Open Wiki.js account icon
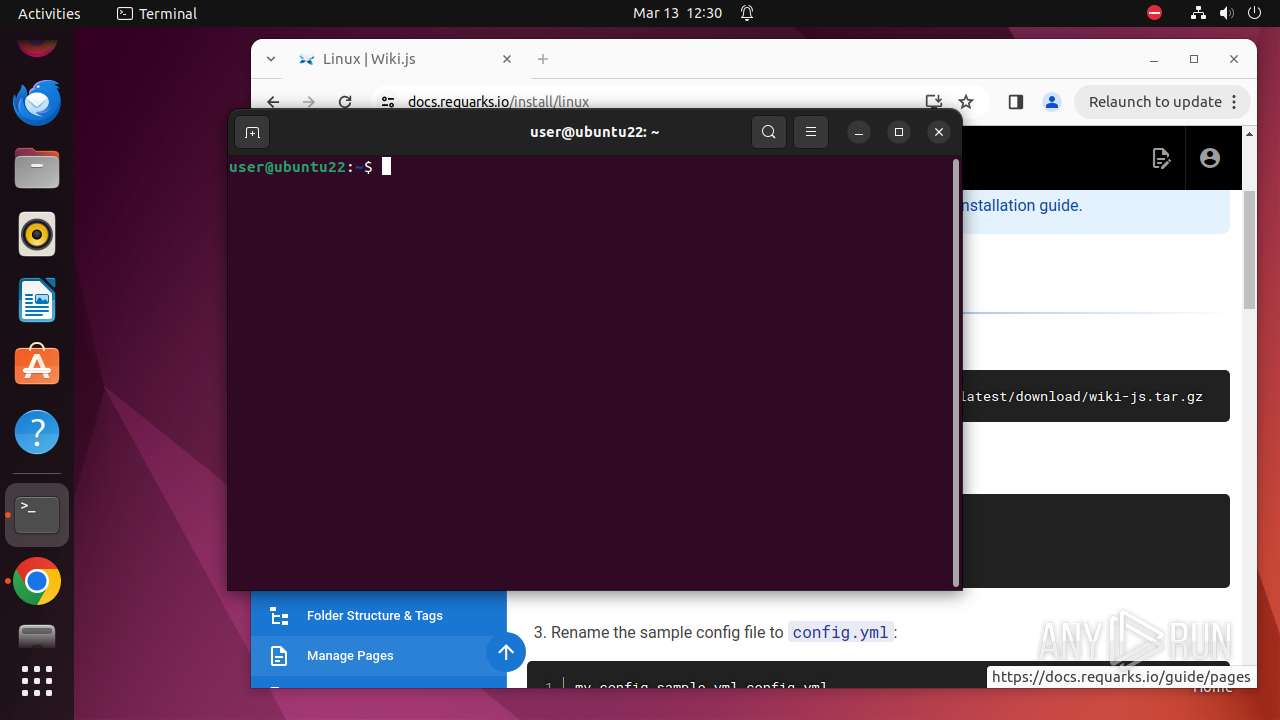 click(1210, 158)
